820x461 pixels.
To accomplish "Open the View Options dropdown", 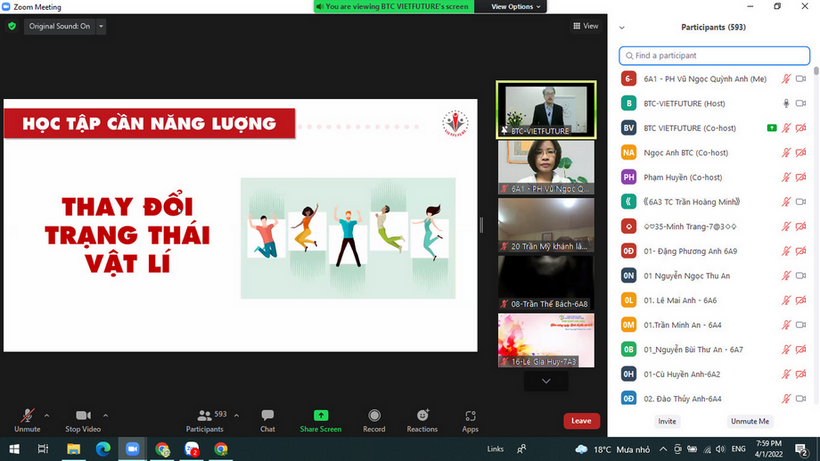I will (517, 6).
